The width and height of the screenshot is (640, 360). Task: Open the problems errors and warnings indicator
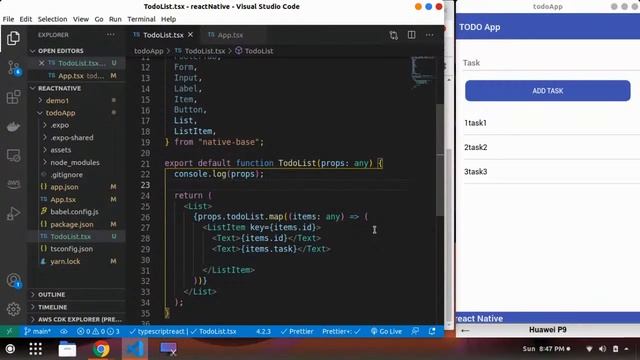tap(98, 331)
